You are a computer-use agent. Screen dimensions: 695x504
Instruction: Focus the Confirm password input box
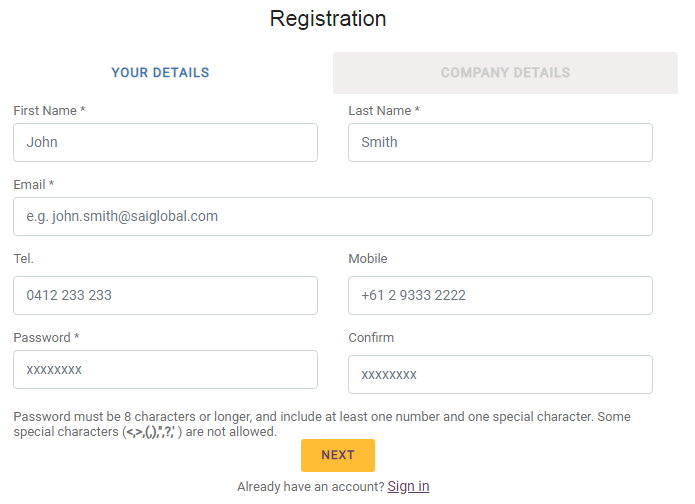[500, 375]
